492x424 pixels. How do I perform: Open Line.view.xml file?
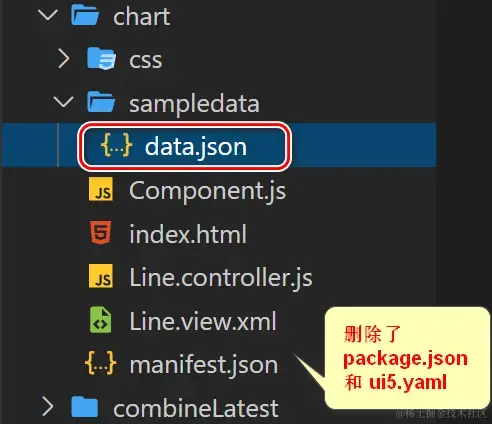pos(203,321)
